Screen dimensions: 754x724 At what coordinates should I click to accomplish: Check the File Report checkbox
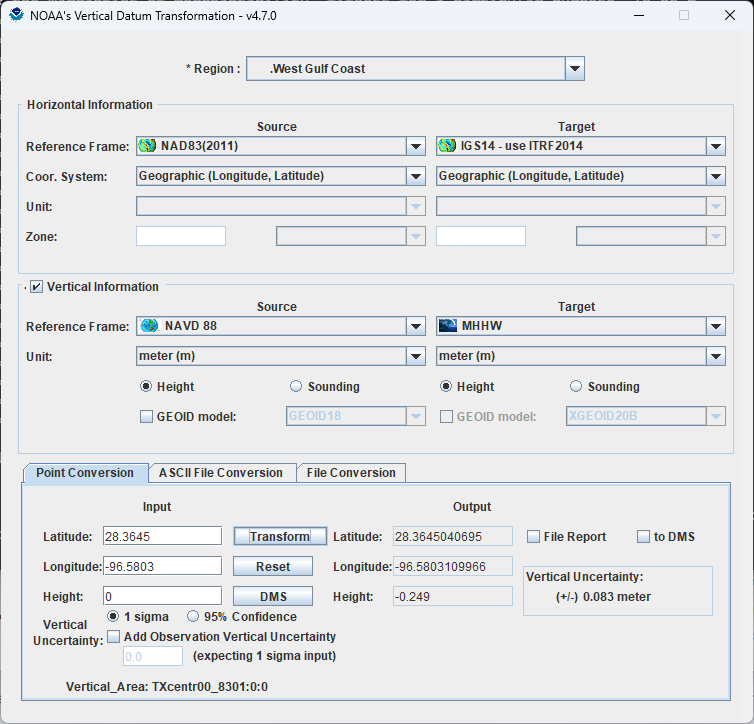(x=533, y=537)
